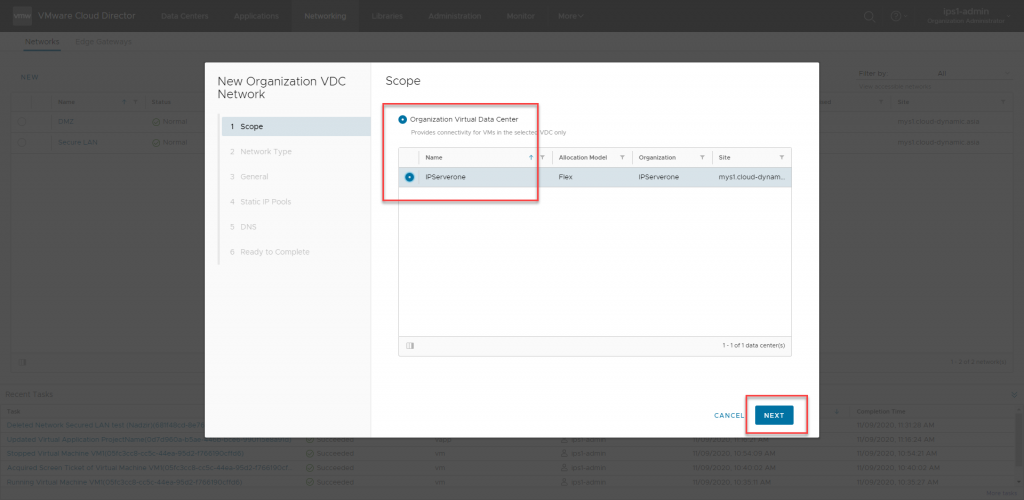Collapse Recent Tasks panel with double chevron
Screen dimensions: 1024x500
tap(1014, 394)
